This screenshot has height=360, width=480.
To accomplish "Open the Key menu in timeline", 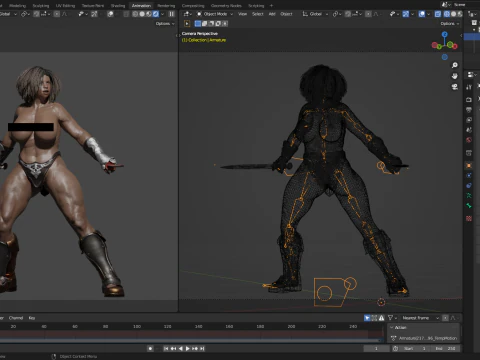I will point(32,318).
